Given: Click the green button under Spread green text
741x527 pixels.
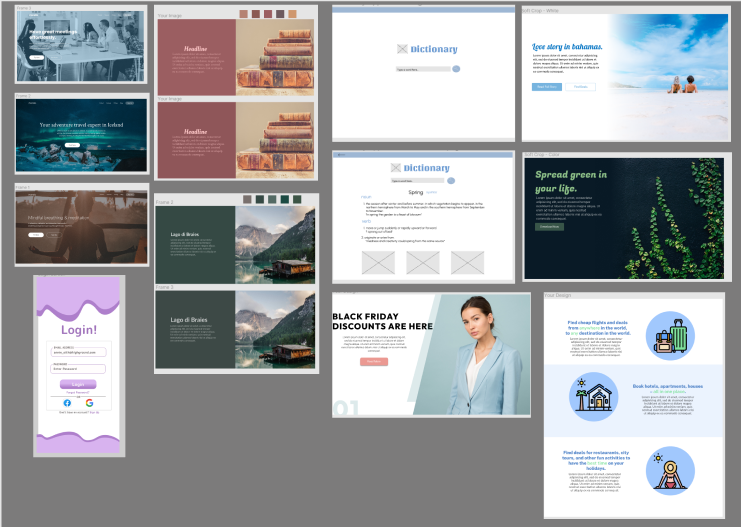Looking at the screenshot, I should [x=549, y=227].
